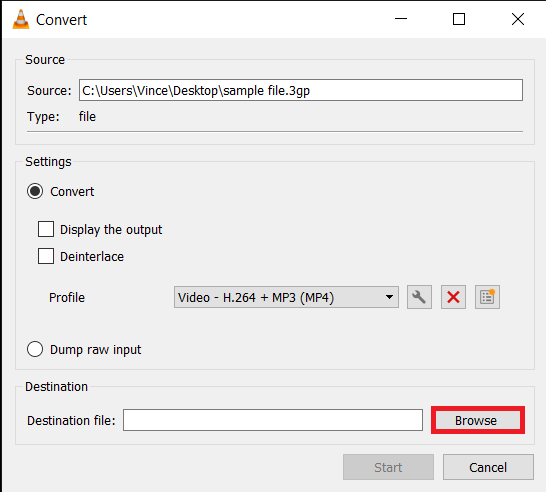Click the disabled Start button
This screenshot has height=492, width=546.
point(388,467)
